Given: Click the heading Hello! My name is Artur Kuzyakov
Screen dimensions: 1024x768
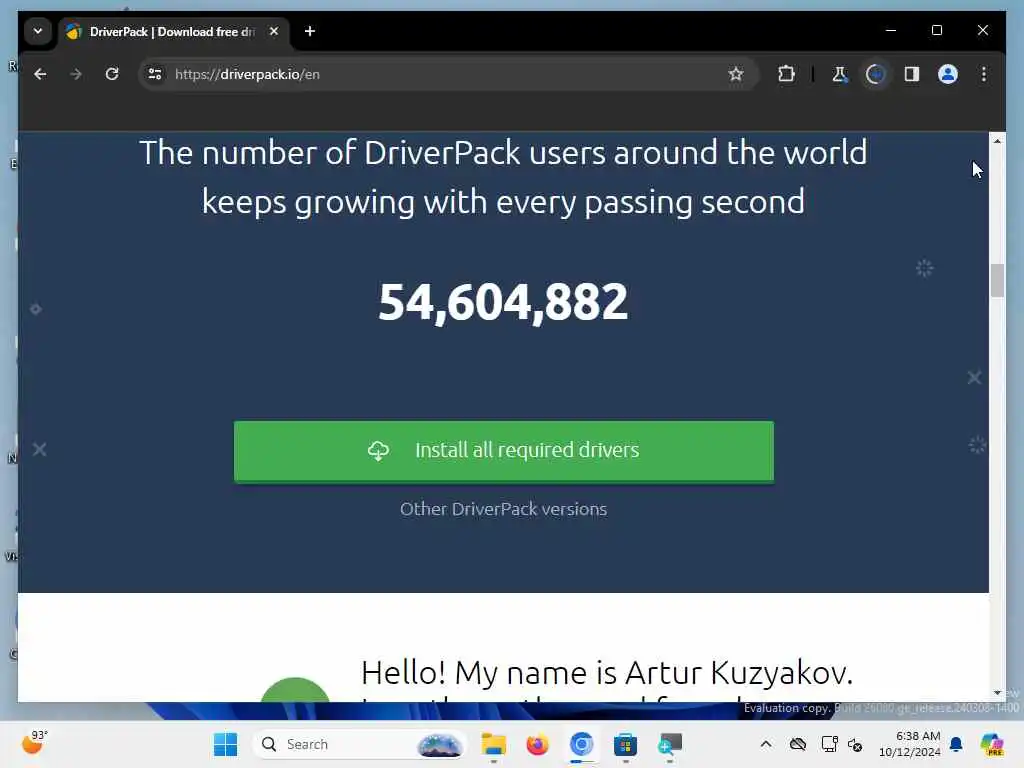Looking at the screenshot, I should 607,673.
